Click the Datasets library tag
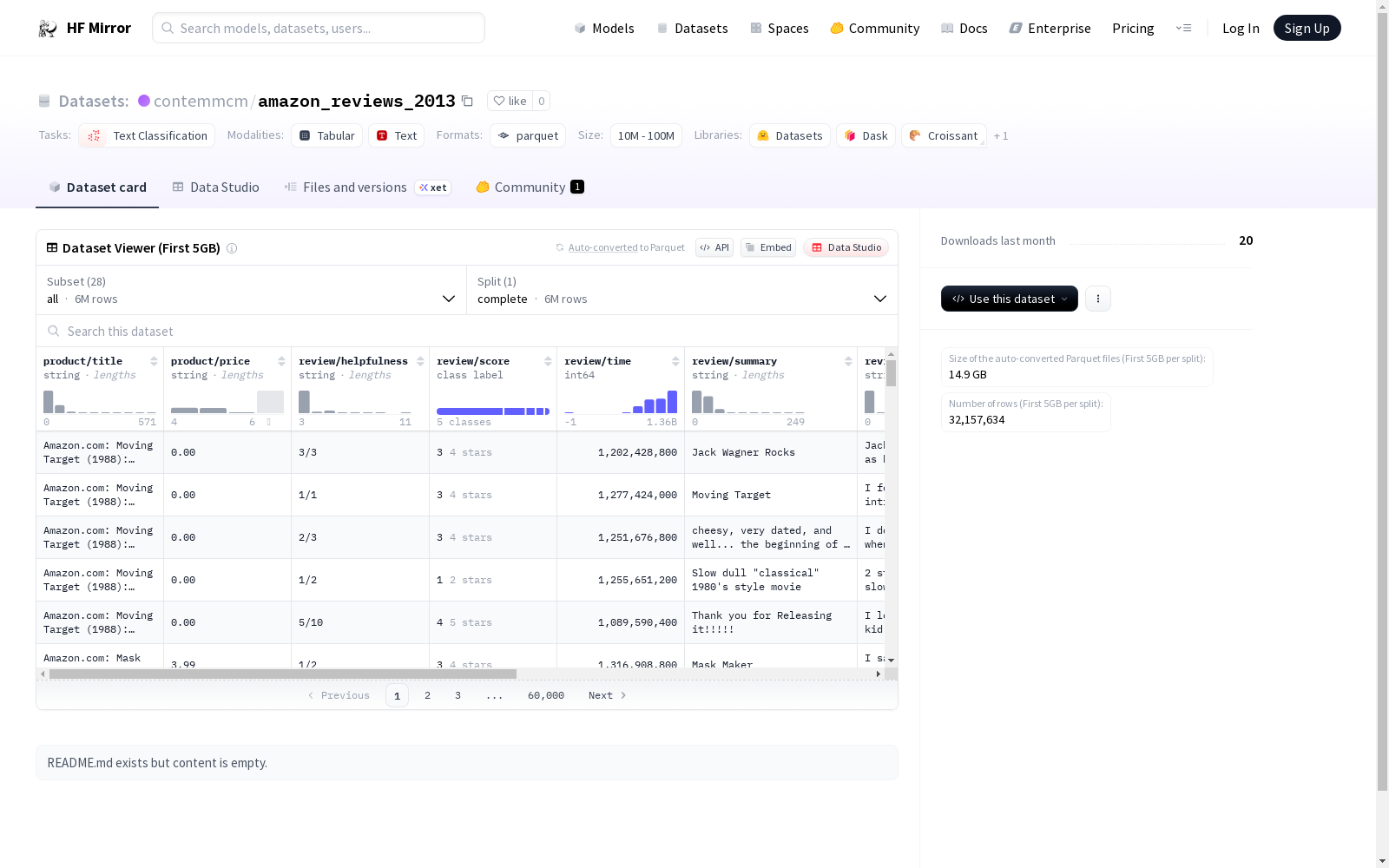 (x=790, y=135)
